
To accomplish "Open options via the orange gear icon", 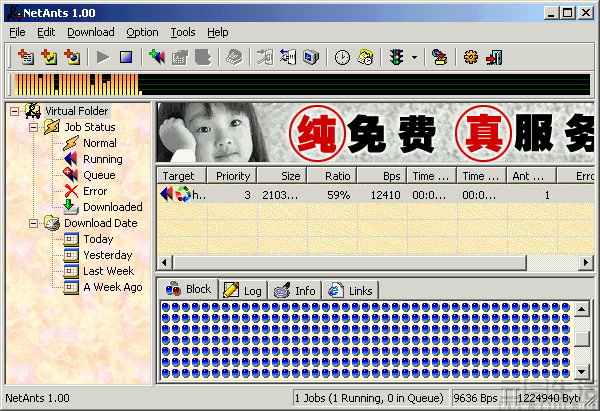I will 471,57.
